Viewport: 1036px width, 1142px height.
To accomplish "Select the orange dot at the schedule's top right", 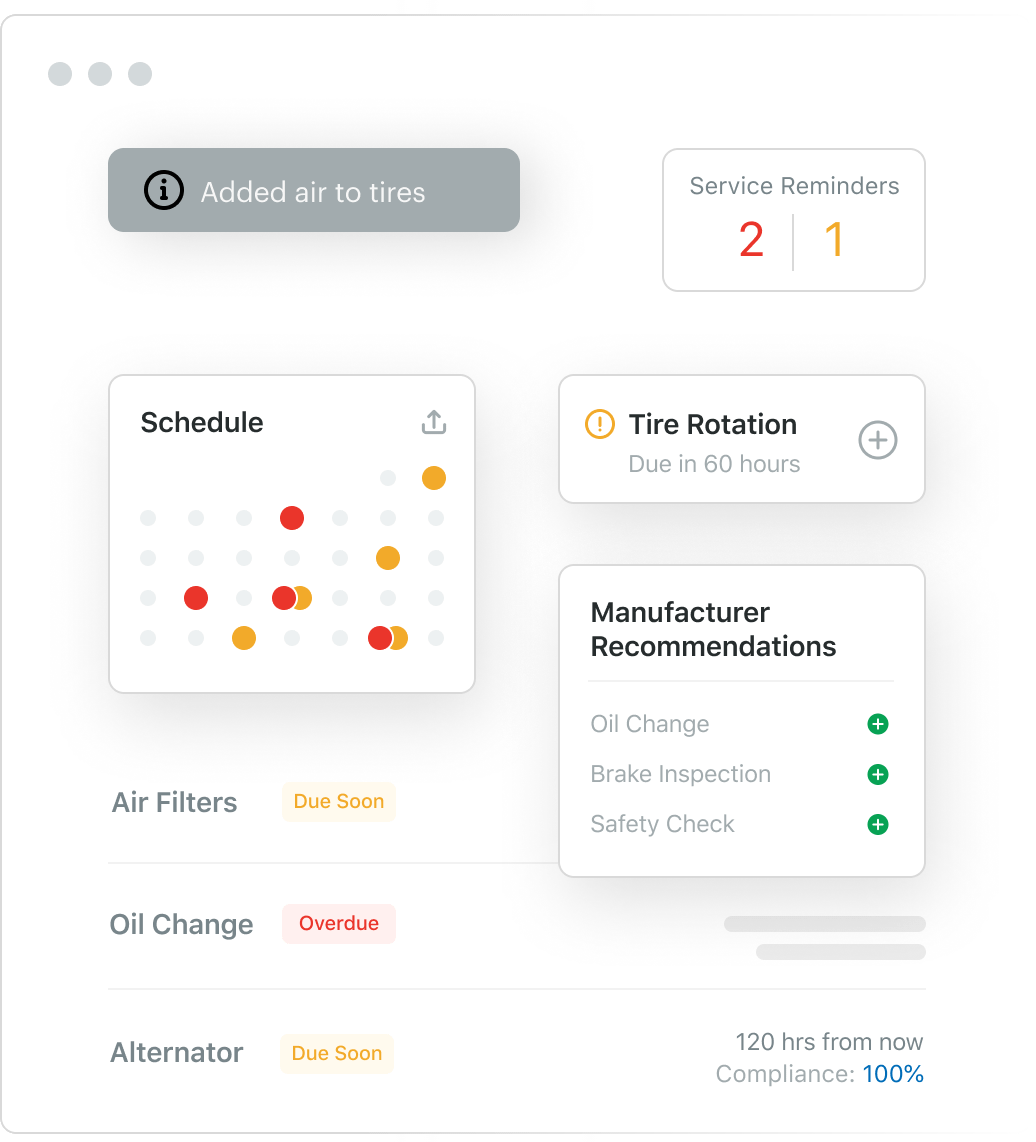I will 433,478.
